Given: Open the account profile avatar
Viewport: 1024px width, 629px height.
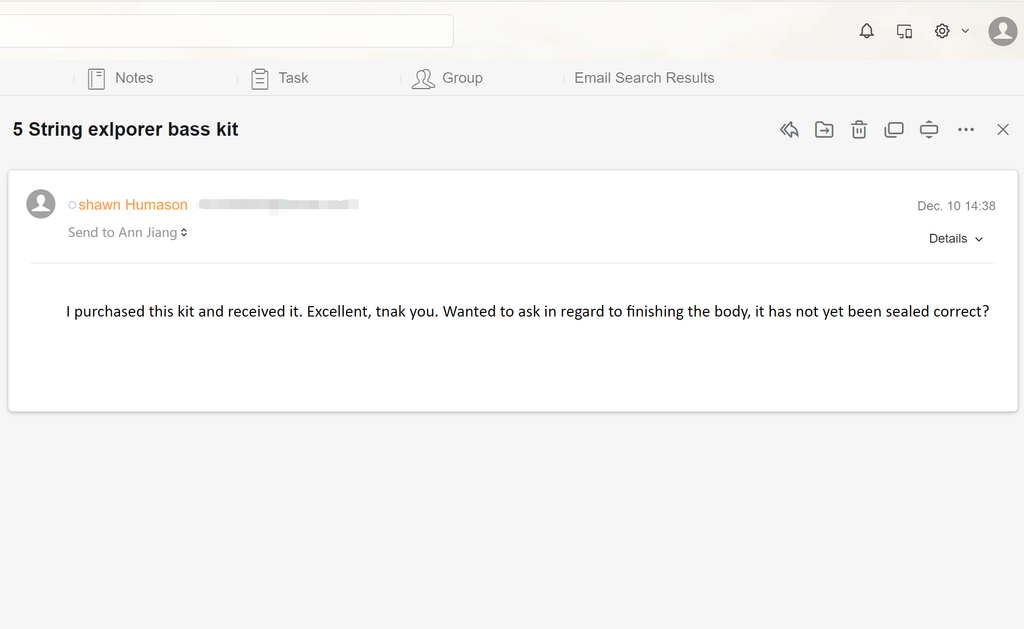Looking at the screenshot, I should click(1002, 31).
